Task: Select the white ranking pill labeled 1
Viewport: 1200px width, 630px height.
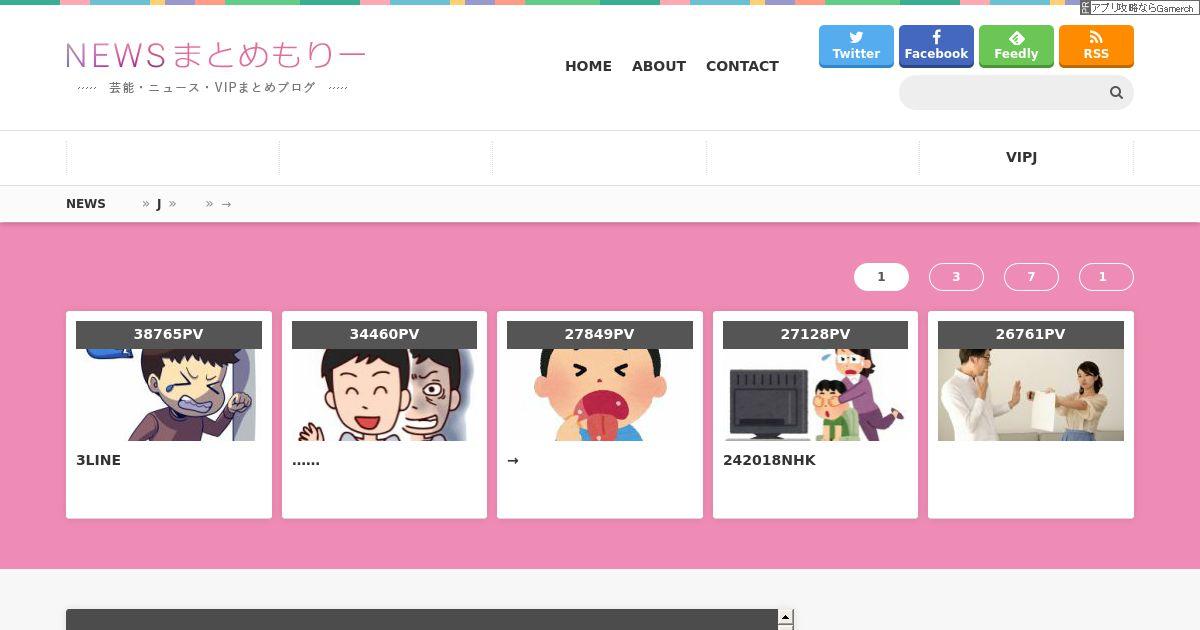Action: (x=881, y=277)
